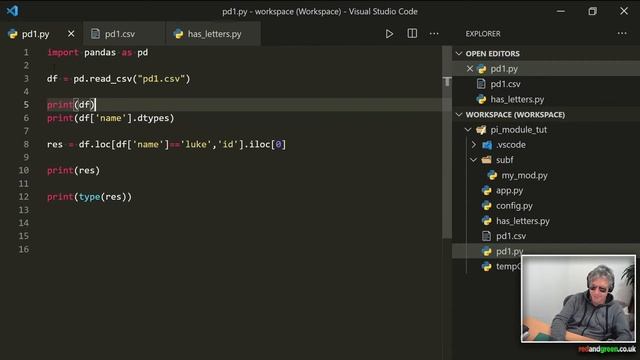Image resolution: width=640 pixels, height=360 pixels.
Task: Click the print(type(res)) line
Action: pyautogui.click(x=89, y=197)
